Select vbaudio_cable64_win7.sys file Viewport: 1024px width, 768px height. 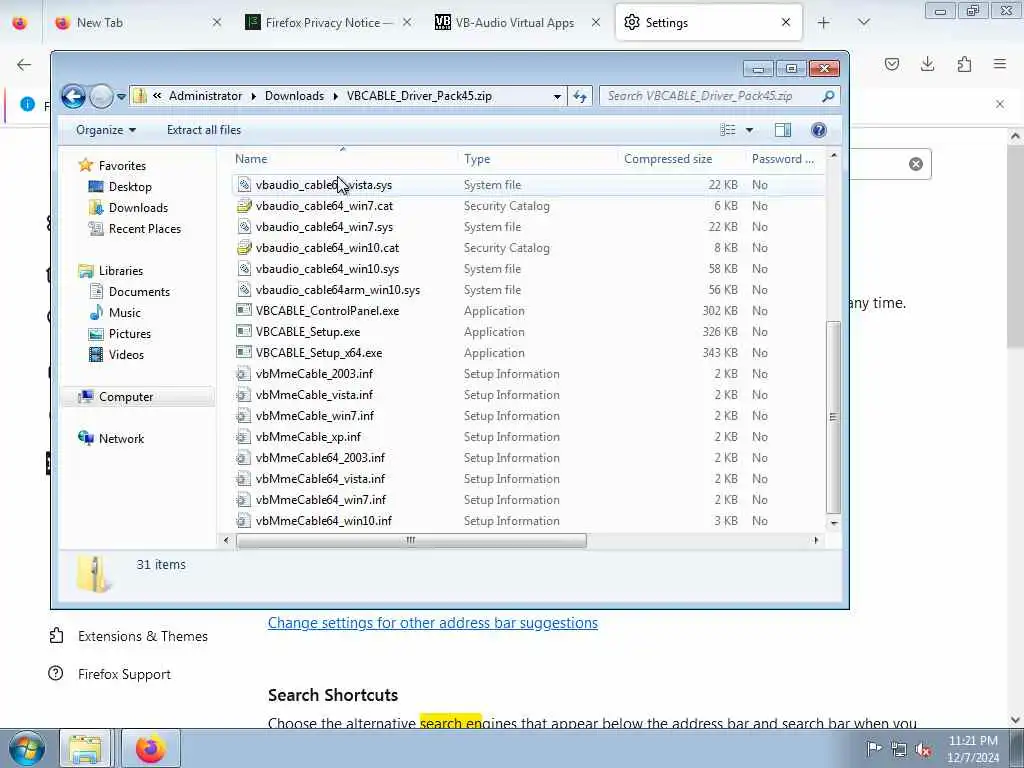pyautogui.click(x=324, y=227)
